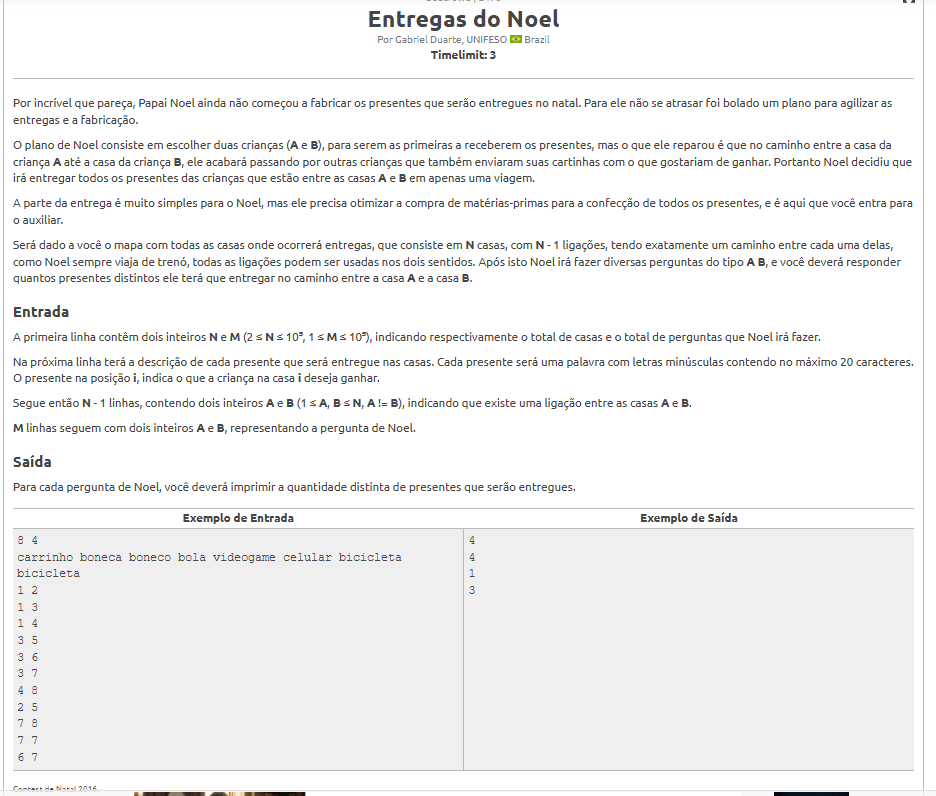Click the sample input line "6 7"

(x=27, y=757)
